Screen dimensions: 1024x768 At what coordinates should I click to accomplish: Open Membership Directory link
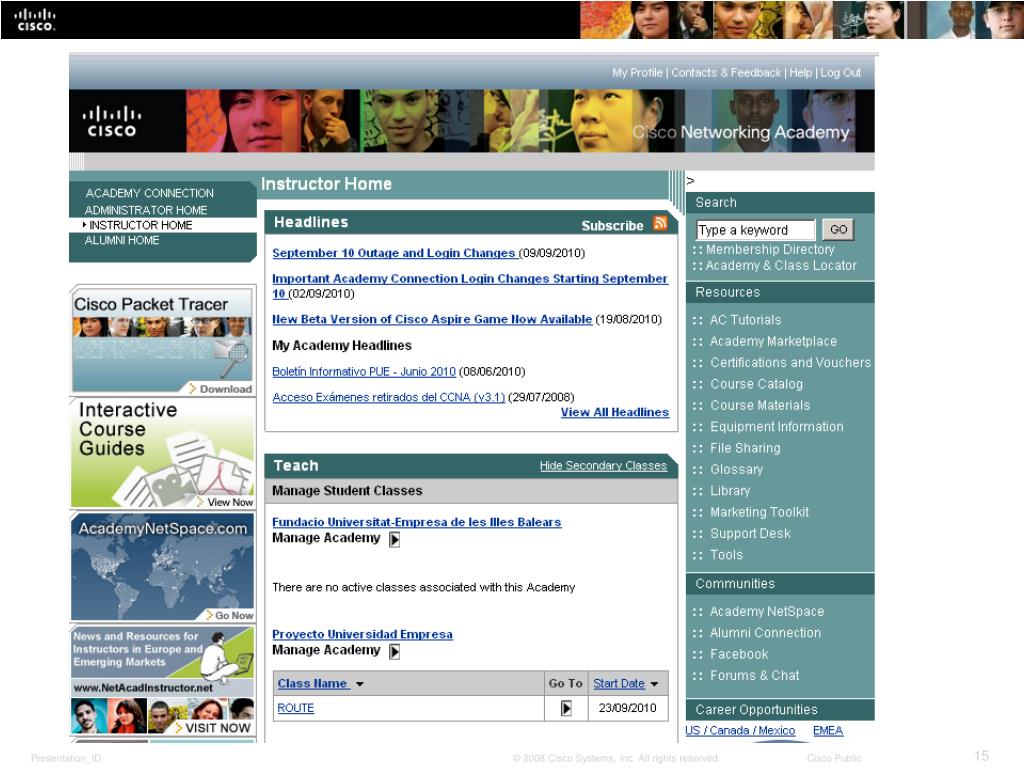pos(770,249)
